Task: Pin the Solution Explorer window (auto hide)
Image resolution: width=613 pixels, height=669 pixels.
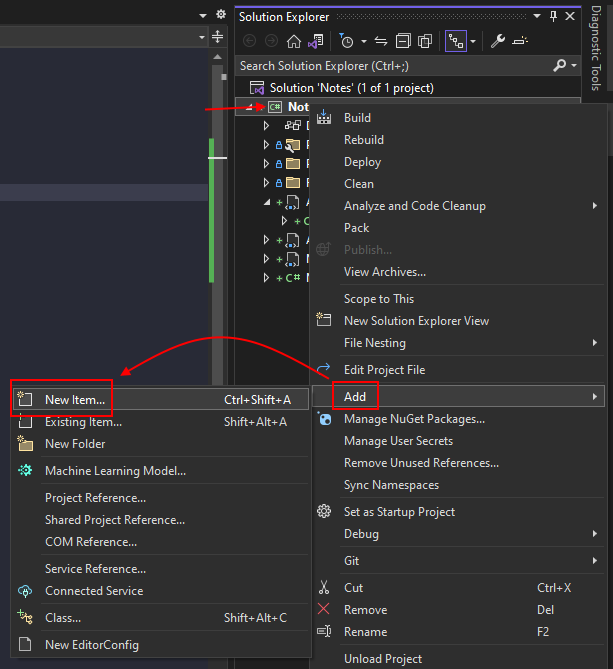Action: 553,17
